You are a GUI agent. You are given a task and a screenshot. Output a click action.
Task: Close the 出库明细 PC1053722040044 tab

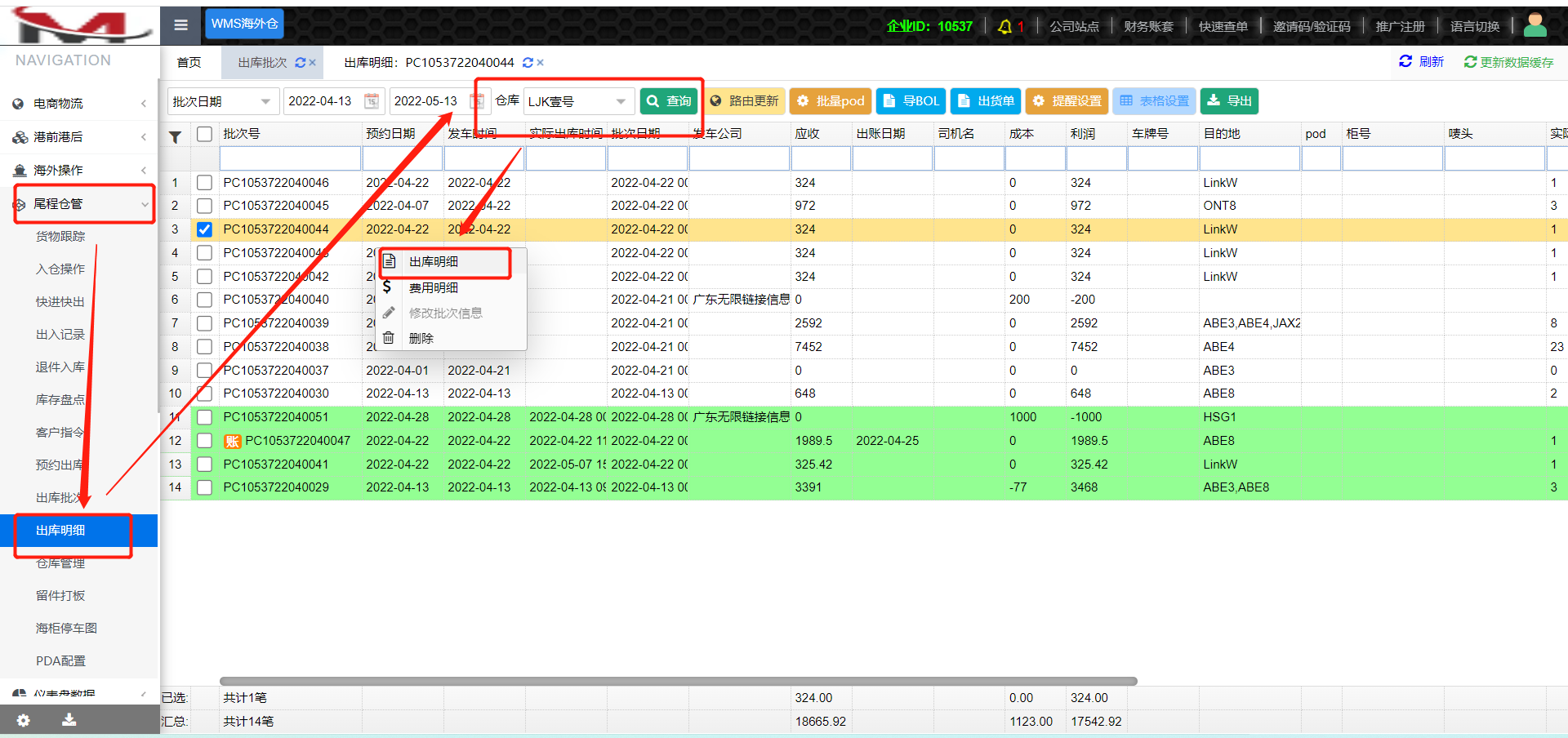[x=541, y=63]
